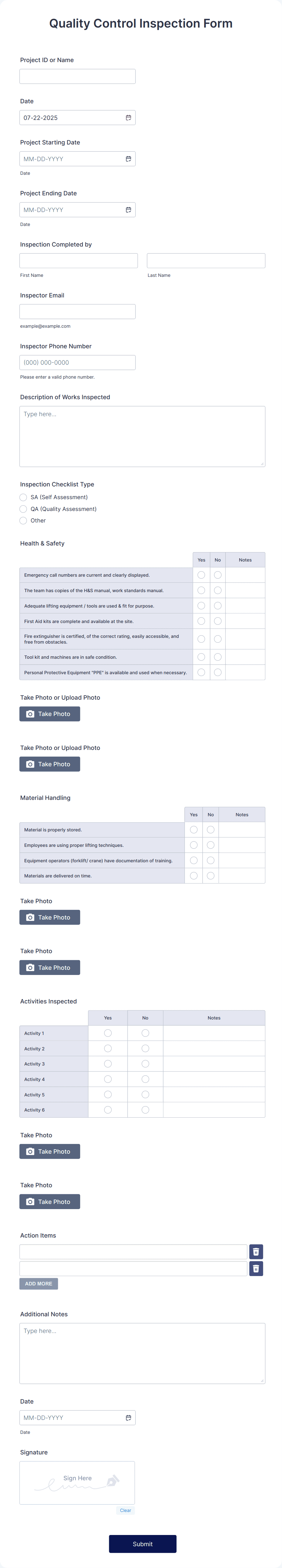Click the camera icon under Material Handling photos

30,917
